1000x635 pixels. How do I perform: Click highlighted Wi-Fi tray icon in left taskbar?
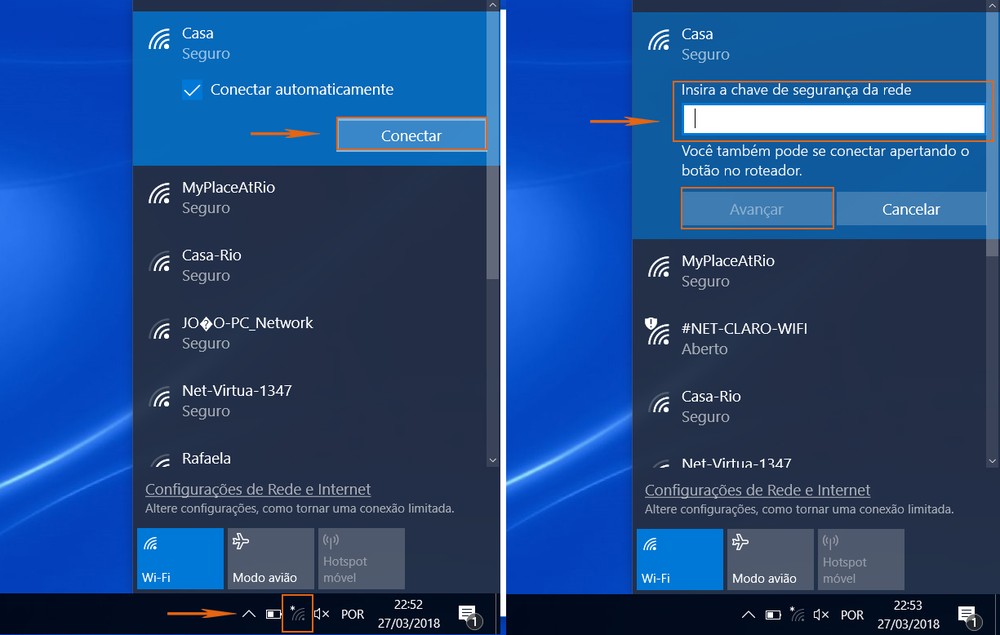pos(297,613)
